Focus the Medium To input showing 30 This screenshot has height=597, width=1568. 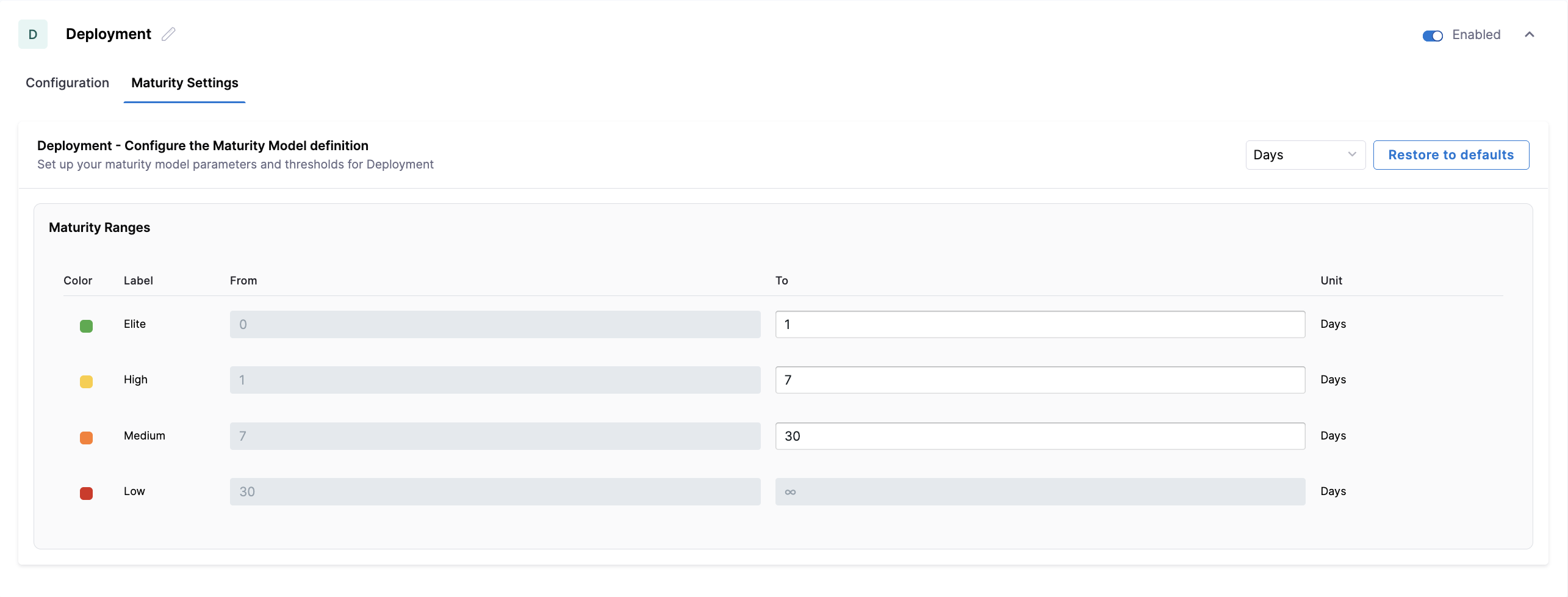1040,436
